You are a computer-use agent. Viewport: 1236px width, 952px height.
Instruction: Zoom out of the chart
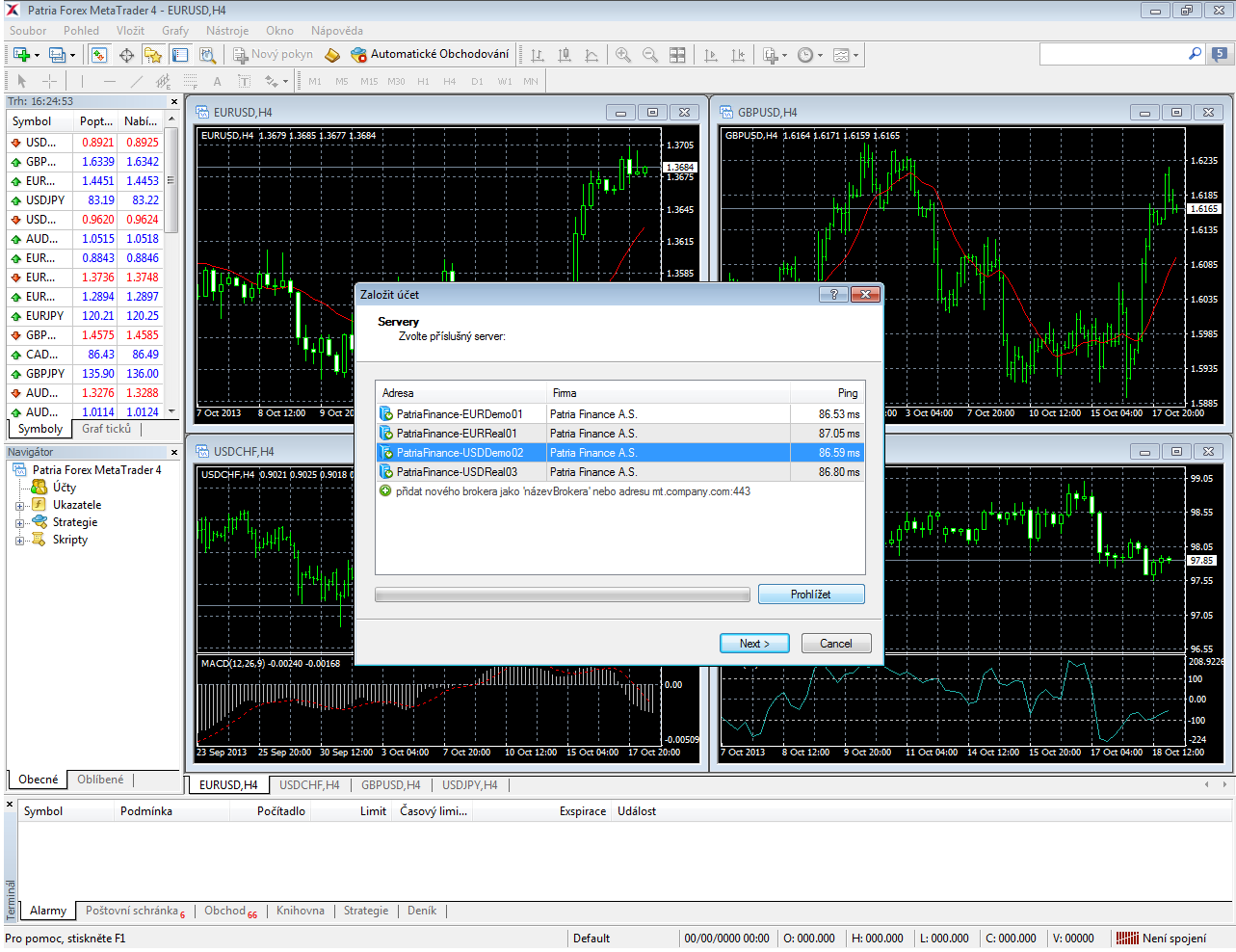pos(650,55)
